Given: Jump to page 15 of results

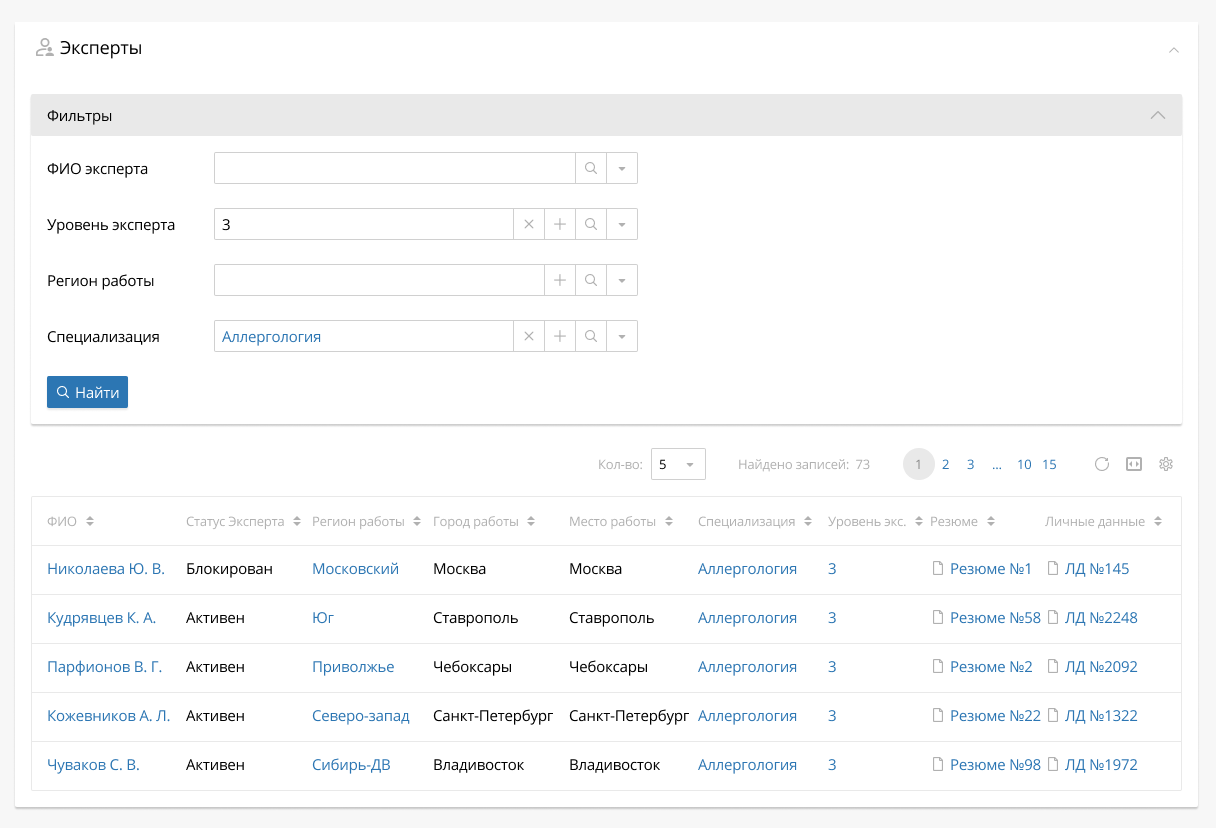Looking at the screenshot, I should [1049, 464].
